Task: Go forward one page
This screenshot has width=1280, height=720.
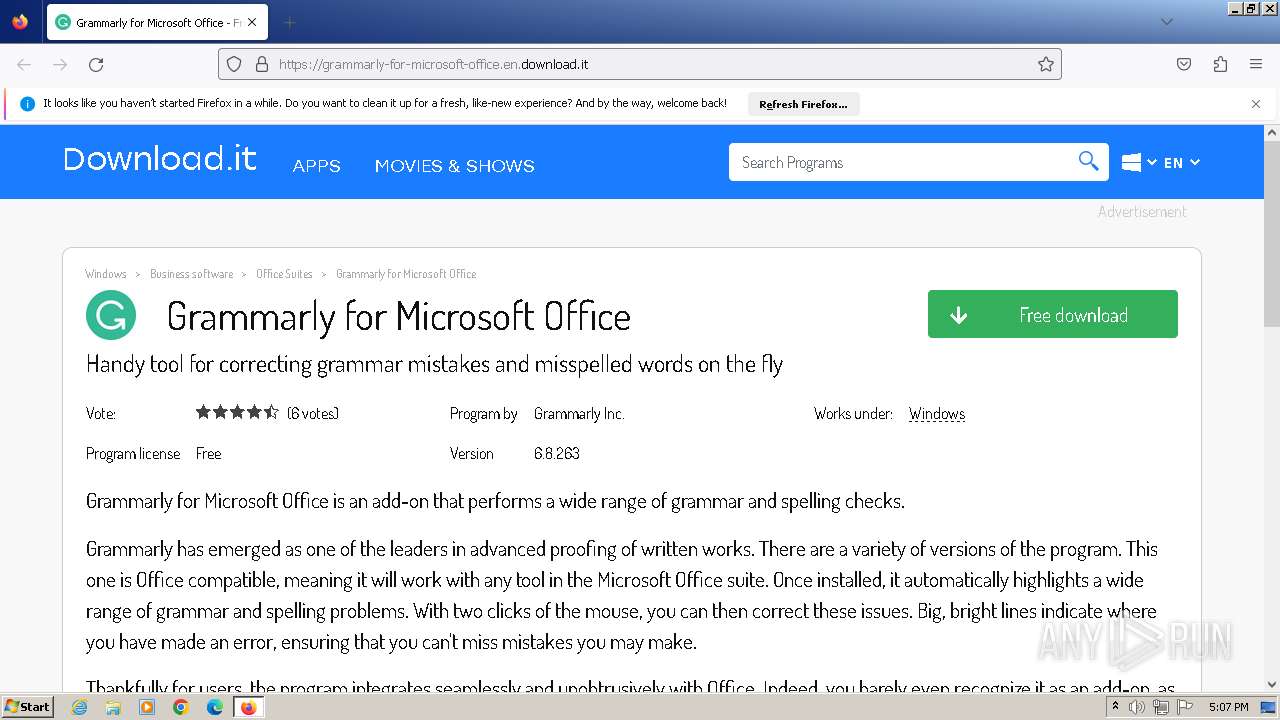Action: click(x=60, y=64)
